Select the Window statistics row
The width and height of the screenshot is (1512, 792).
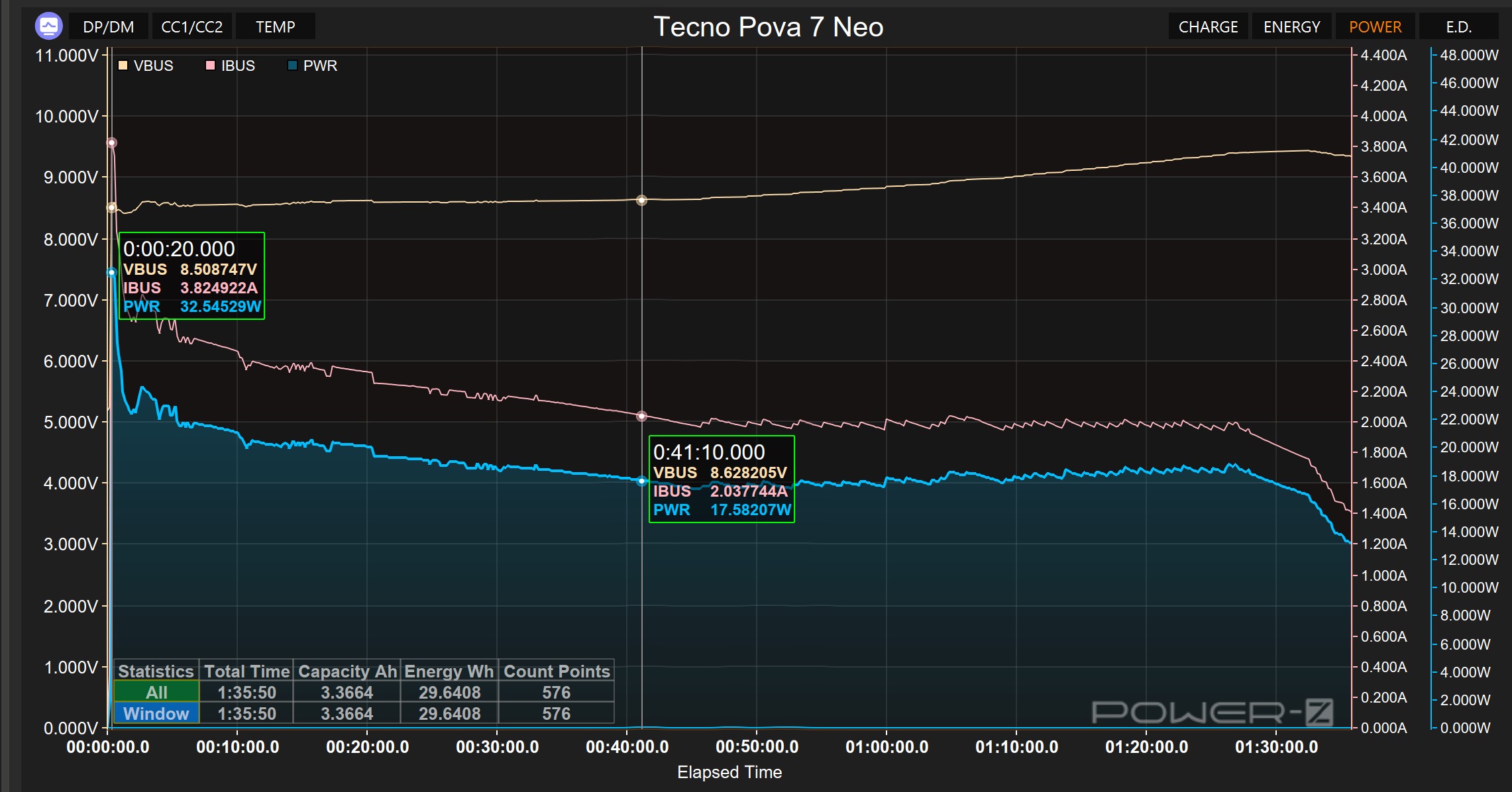156,713
